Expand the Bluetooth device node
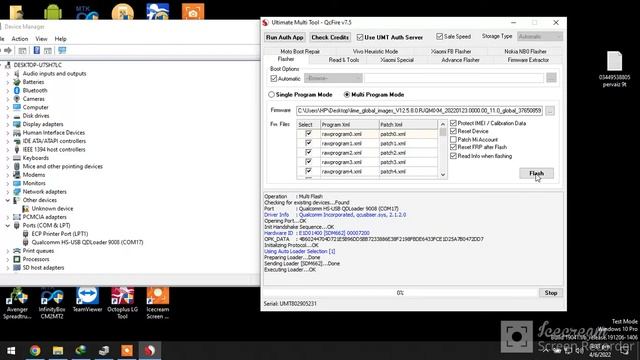Screen dimensions: 640x360 (x=7, y=91)
